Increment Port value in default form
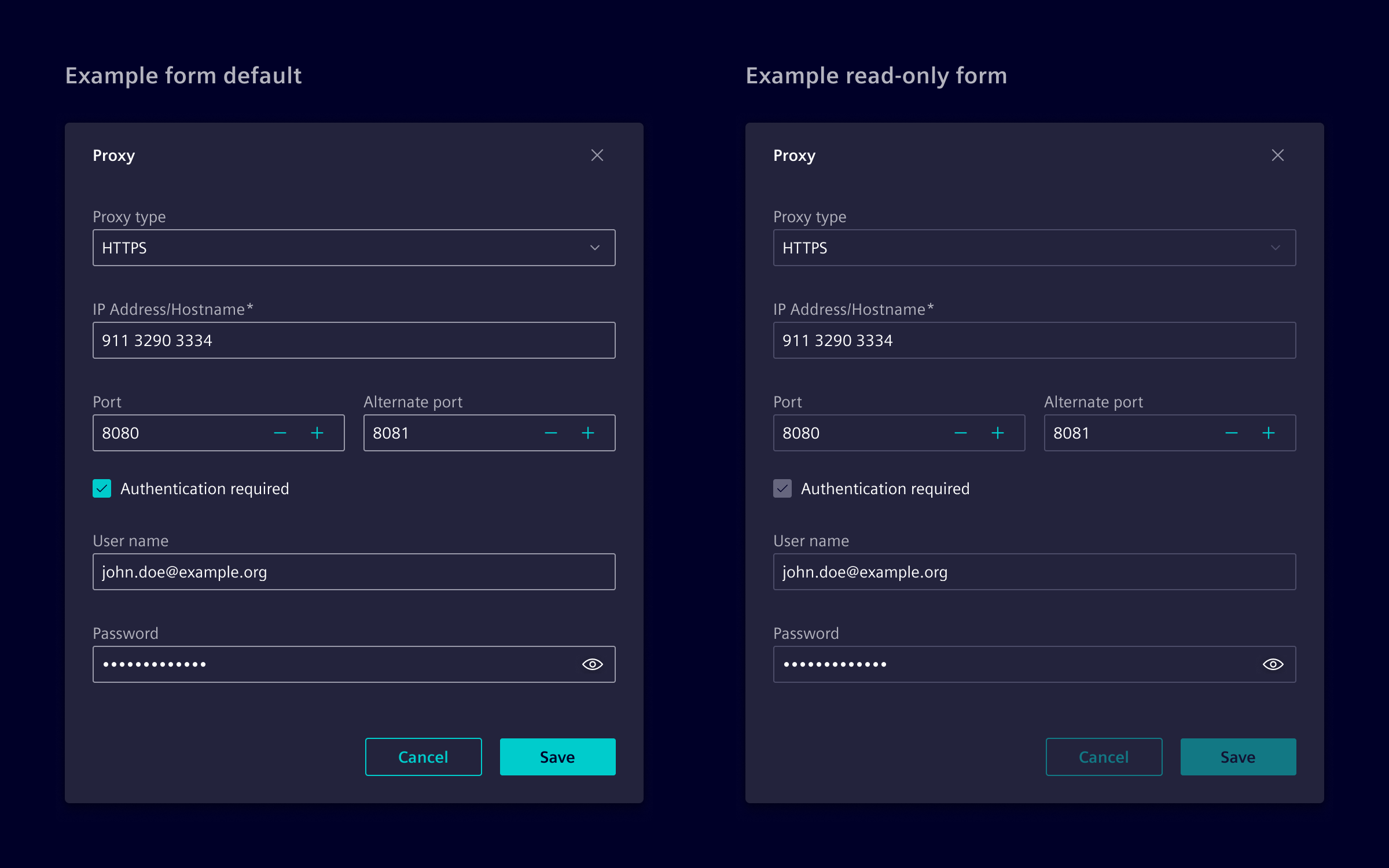Screen dimensions: 1389x868 (317, 433)
